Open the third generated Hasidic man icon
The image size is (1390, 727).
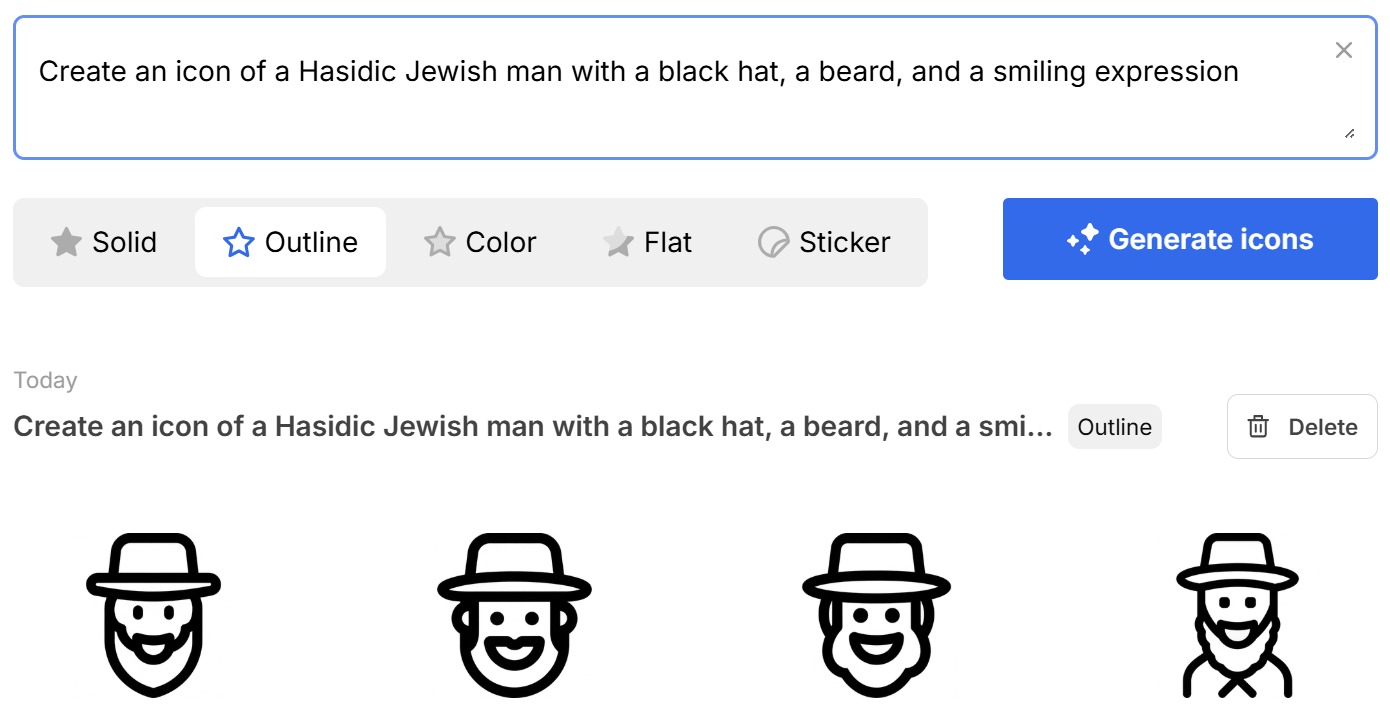876,614
